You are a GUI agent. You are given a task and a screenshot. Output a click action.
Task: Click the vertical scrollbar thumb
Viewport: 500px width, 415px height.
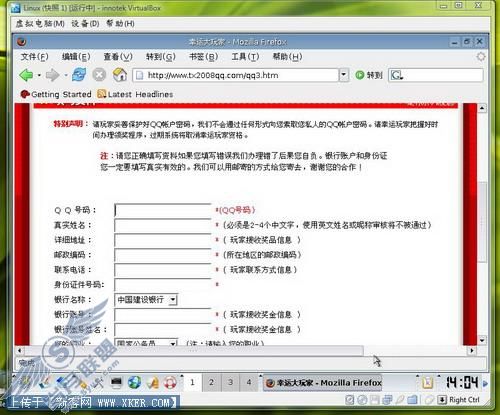[x=482, y=222]
